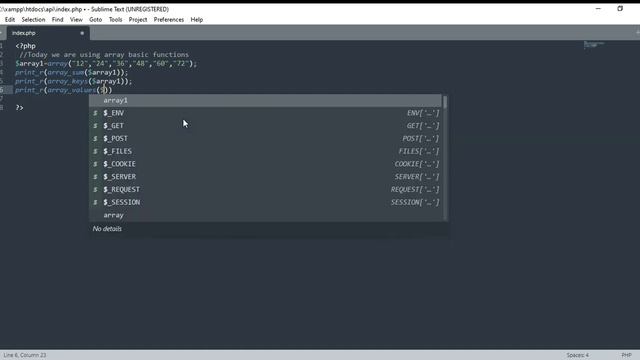This screenshot has height=360, width=640.
Task: Open PHP syntax selector in status bar
Action: click(x=627, y=355)
